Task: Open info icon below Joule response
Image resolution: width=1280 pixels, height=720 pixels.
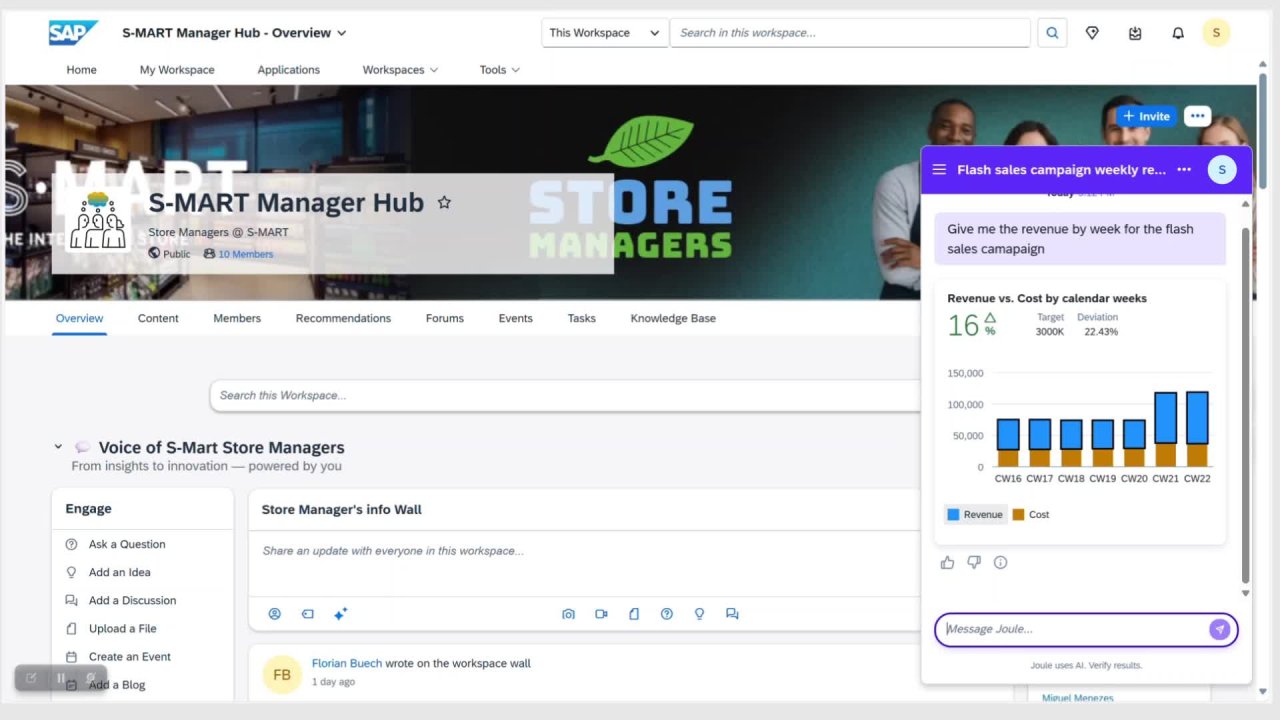Action: coord(1000,563)
